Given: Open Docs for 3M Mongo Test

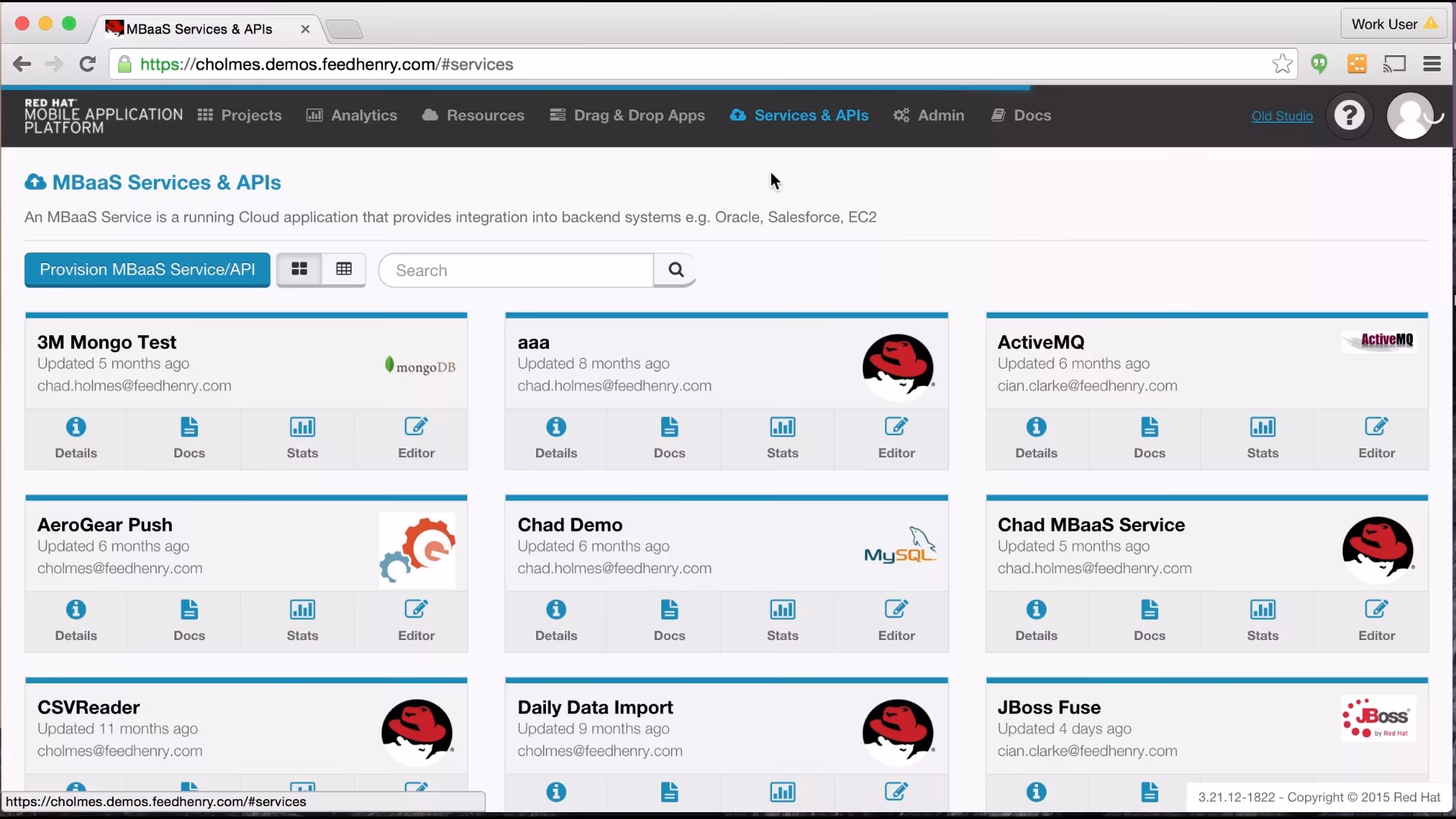Looking at the screenshot, I should (x=189, y=439).
